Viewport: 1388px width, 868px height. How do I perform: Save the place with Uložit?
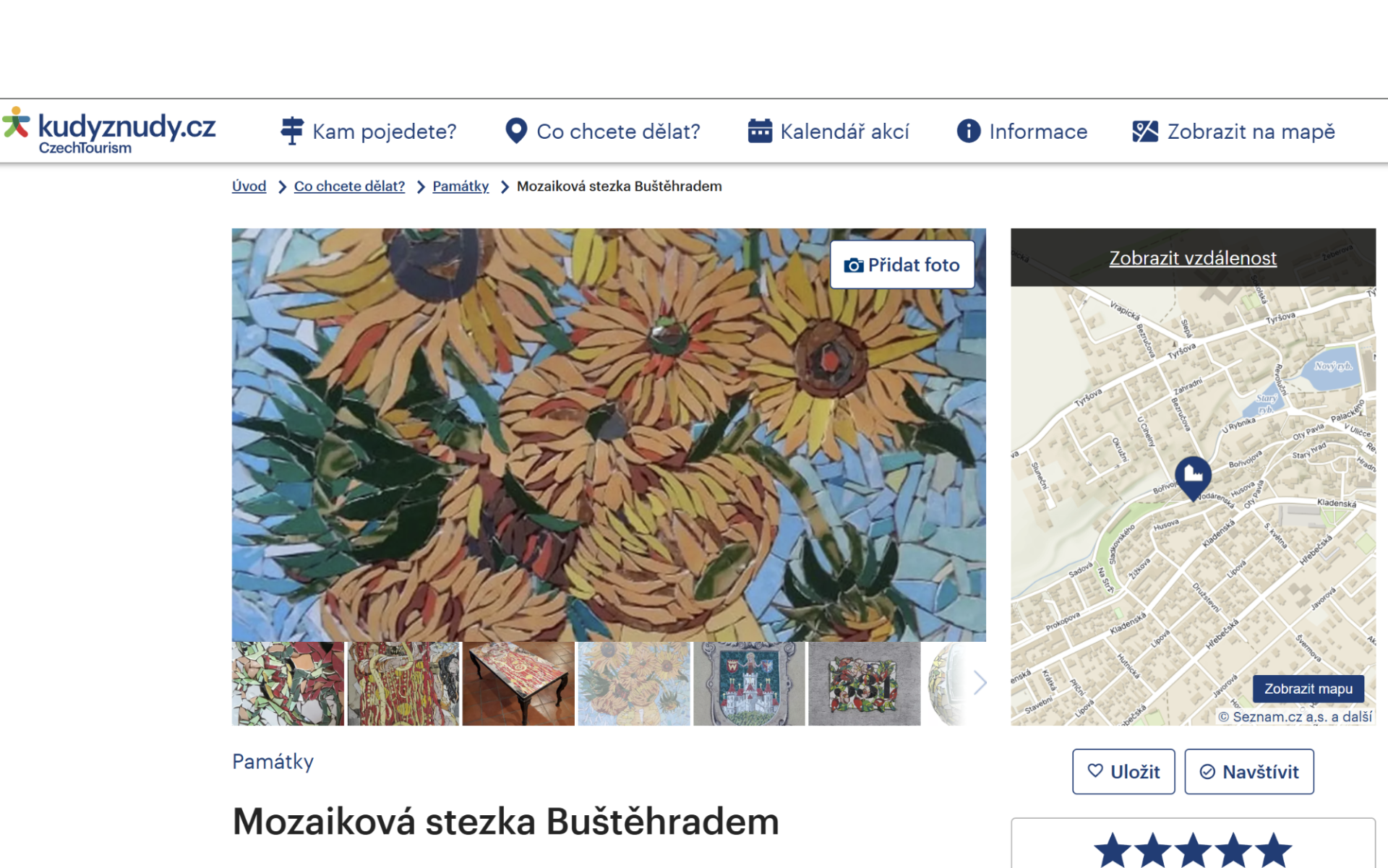1123,772
